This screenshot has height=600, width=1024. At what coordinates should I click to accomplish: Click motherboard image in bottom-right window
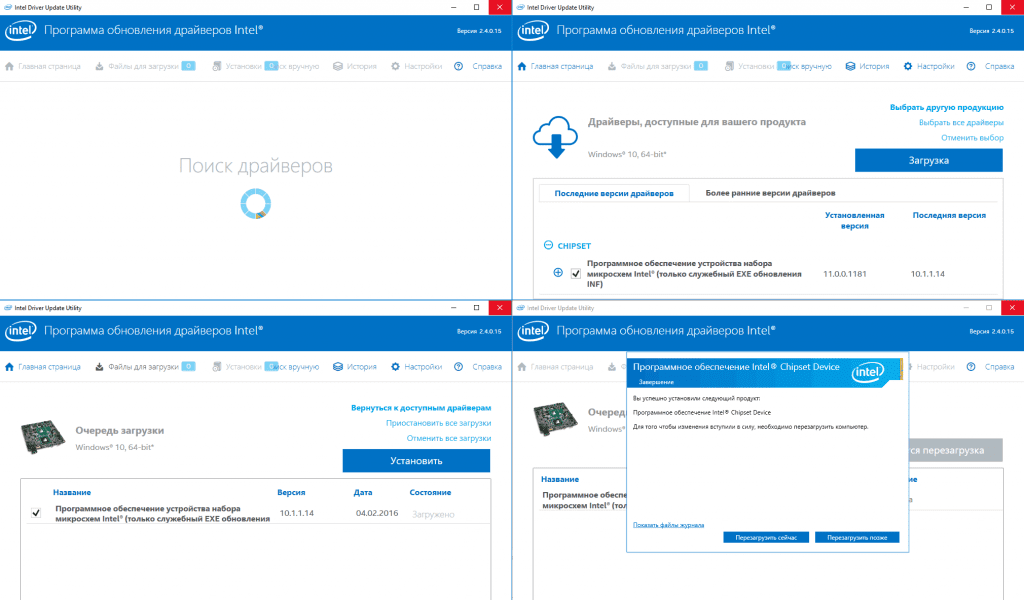pos(556,418)
